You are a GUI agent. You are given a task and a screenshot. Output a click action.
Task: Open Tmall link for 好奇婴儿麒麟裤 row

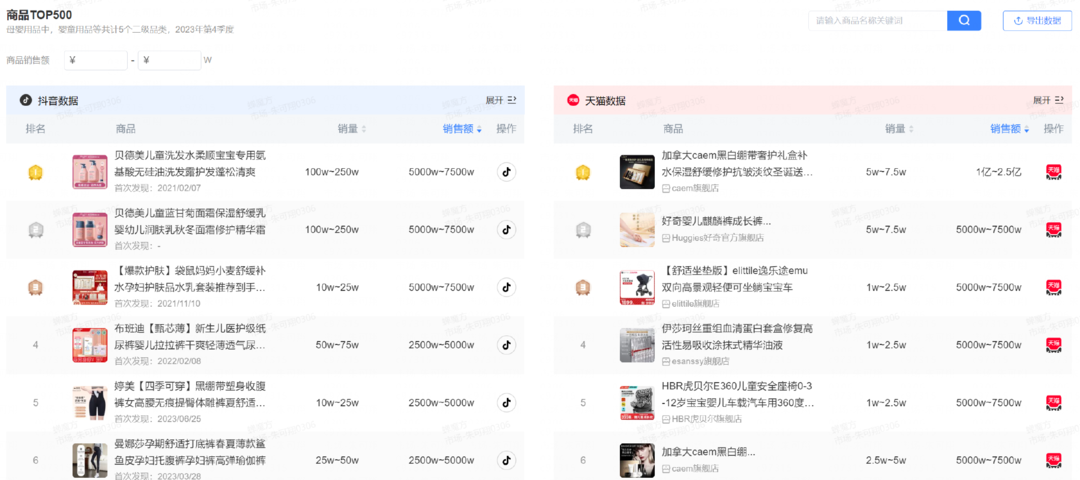1054,230
